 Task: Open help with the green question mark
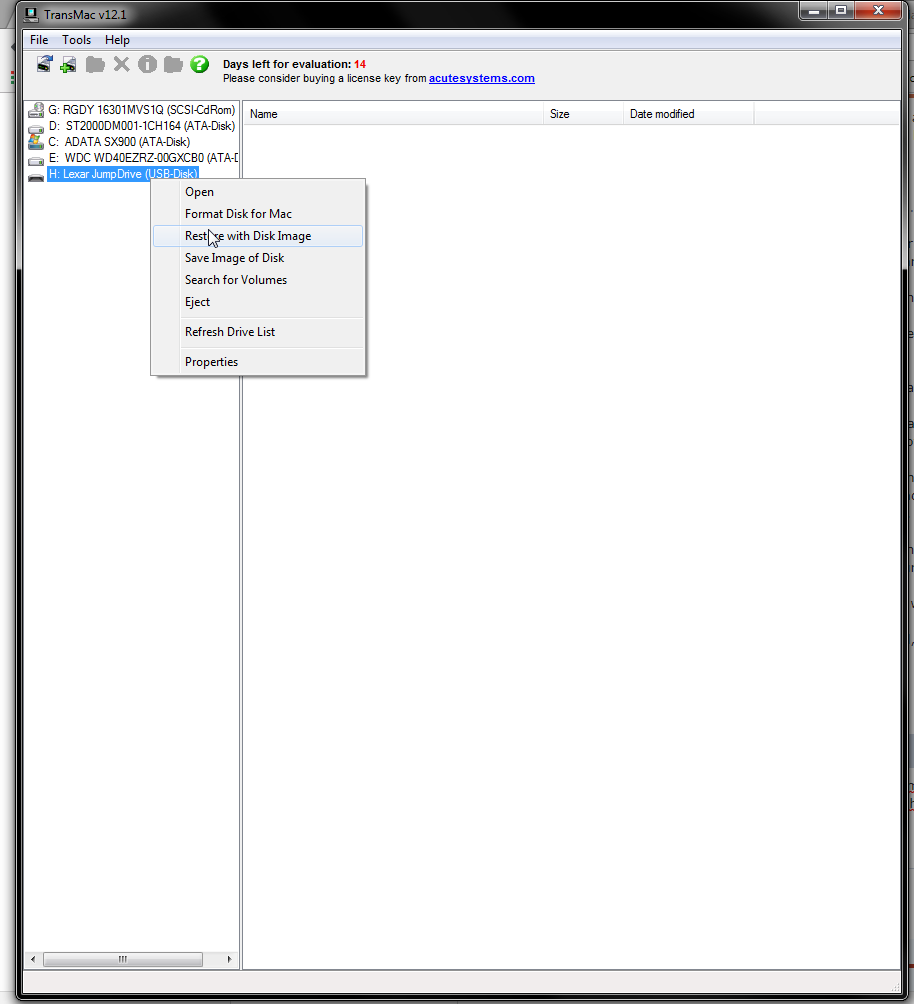199,64
